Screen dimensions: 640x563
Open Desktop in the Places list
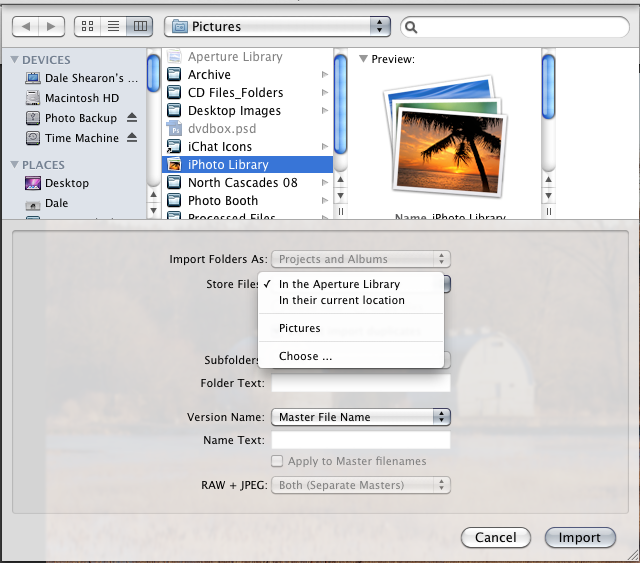(67, 183)
